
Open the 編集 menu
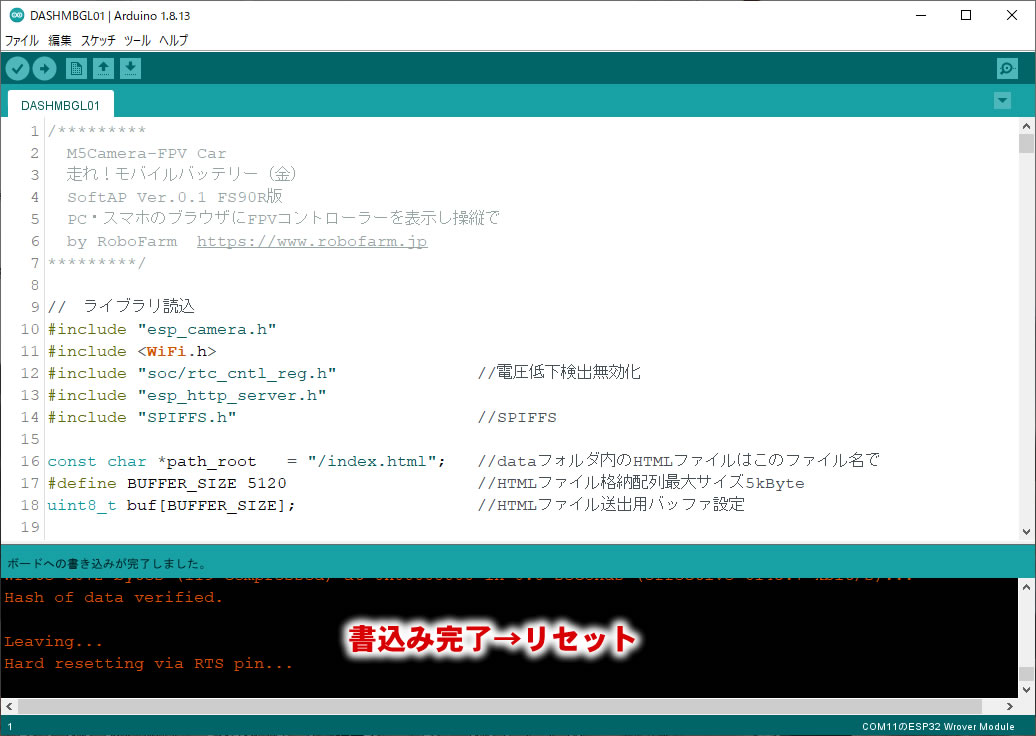click(x=59, y=40)
